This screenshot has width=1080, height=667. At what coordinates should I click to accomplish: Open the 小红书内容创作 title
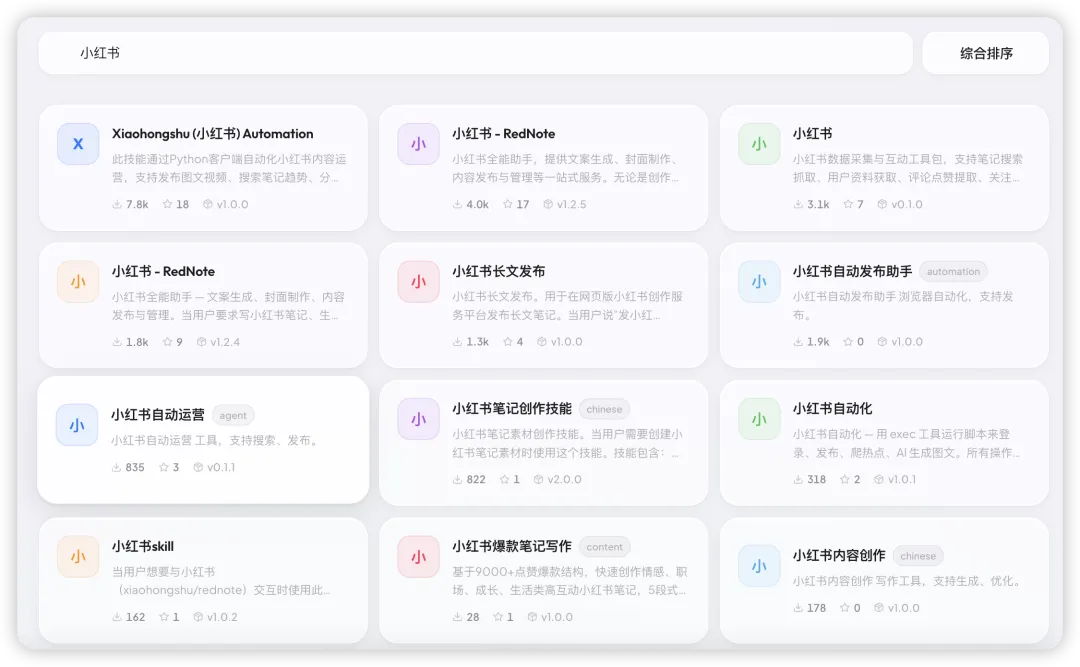(x=839, y=555)
